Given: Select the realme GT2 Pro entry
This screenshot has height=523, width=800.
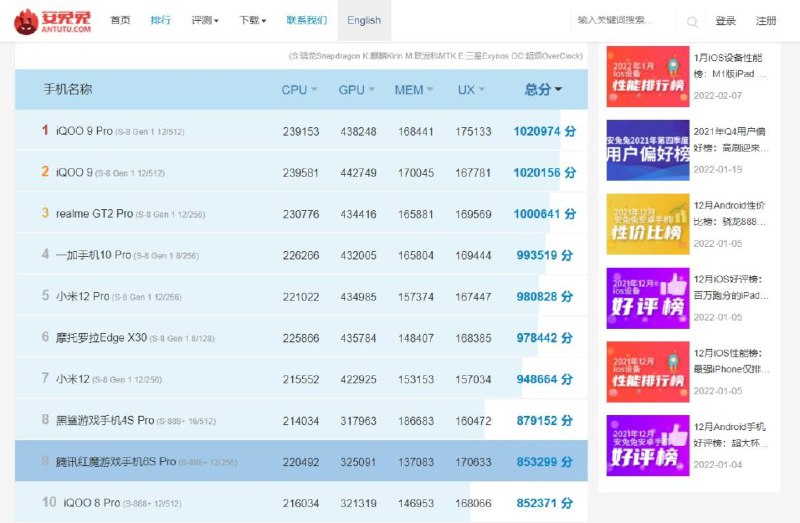Looking at the screenshot, I should (x=130, y=214).
